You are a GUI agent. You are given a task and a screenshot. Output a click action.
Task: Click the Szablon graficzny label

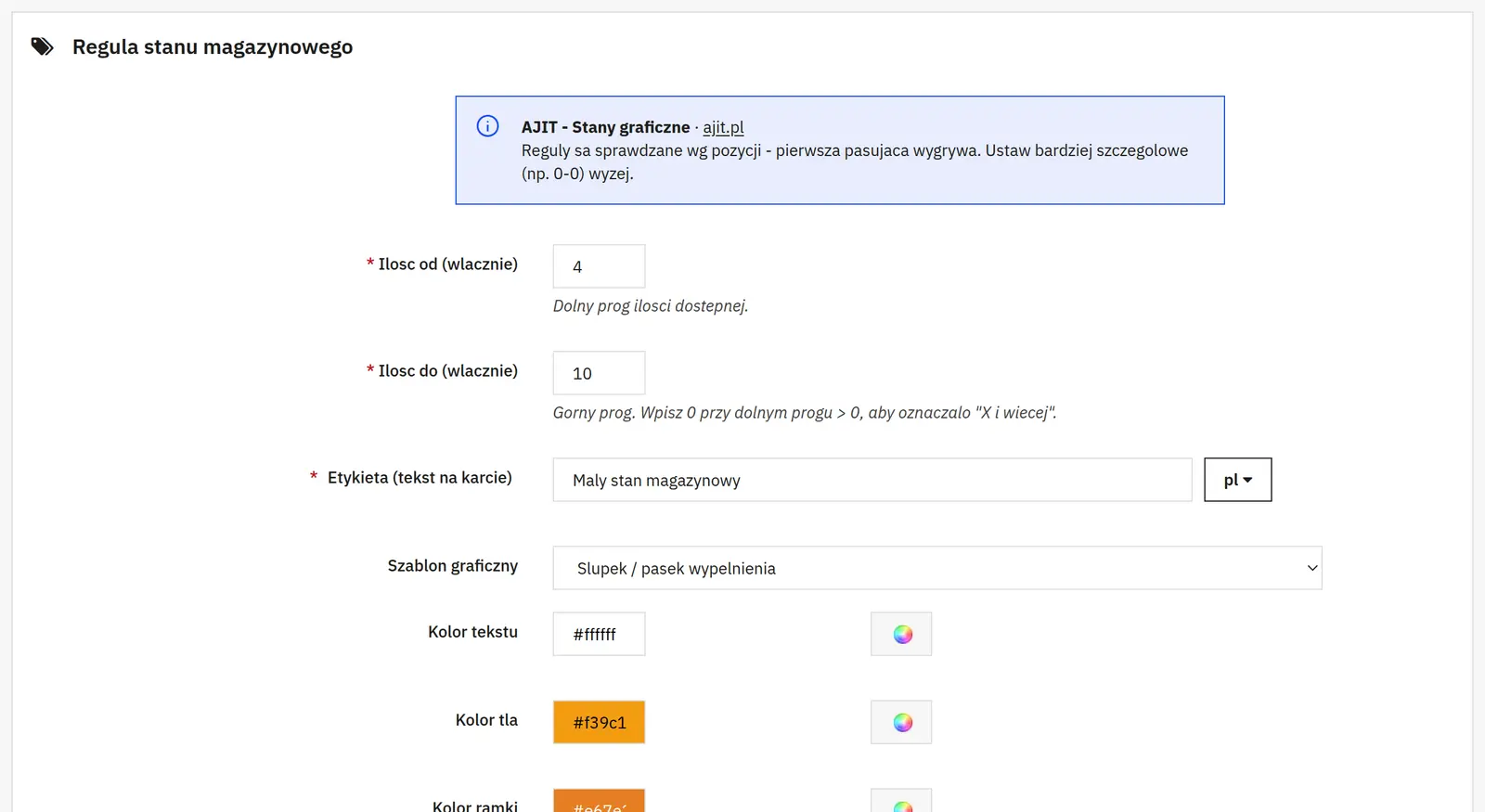[453, 566]
